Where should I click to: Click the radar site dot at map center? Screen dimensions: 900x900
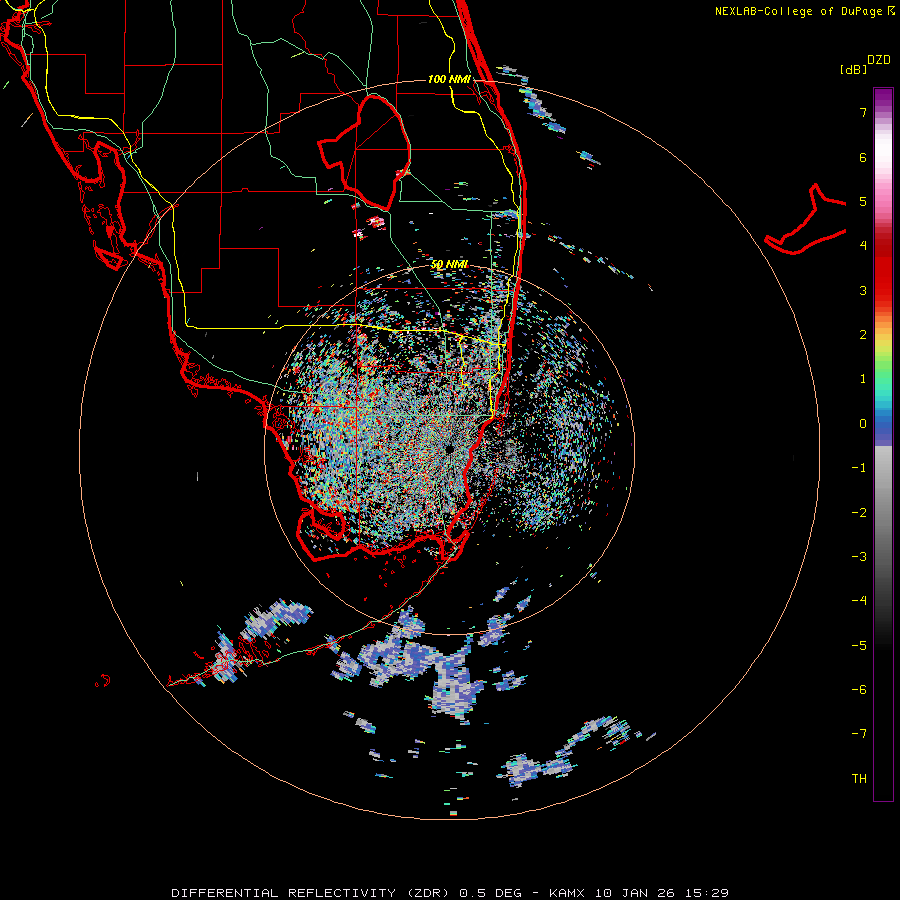[449, 449]
